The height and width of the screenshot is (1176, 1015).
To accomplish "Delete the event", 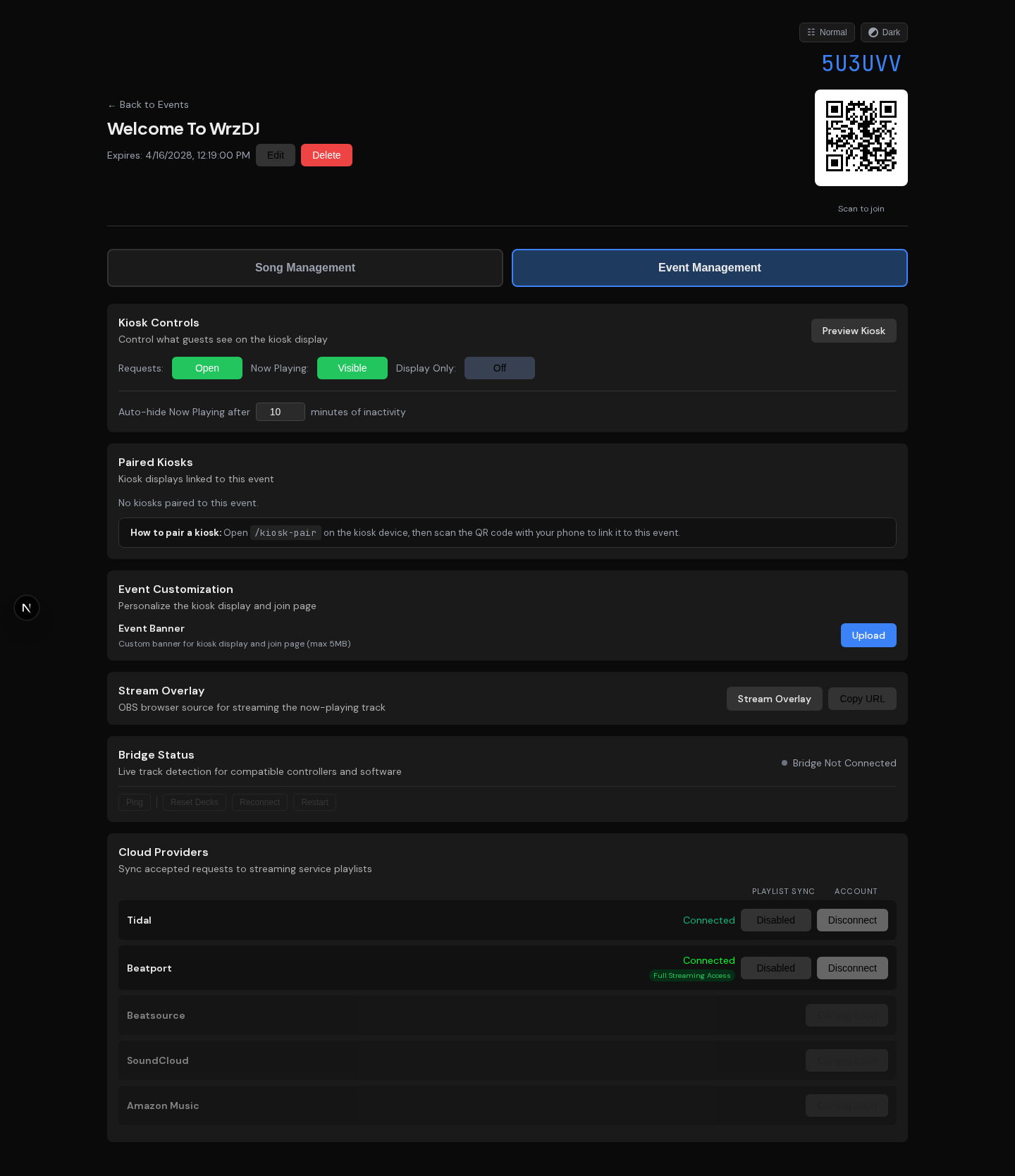I will pyautogui.click(x=326, y=155).
